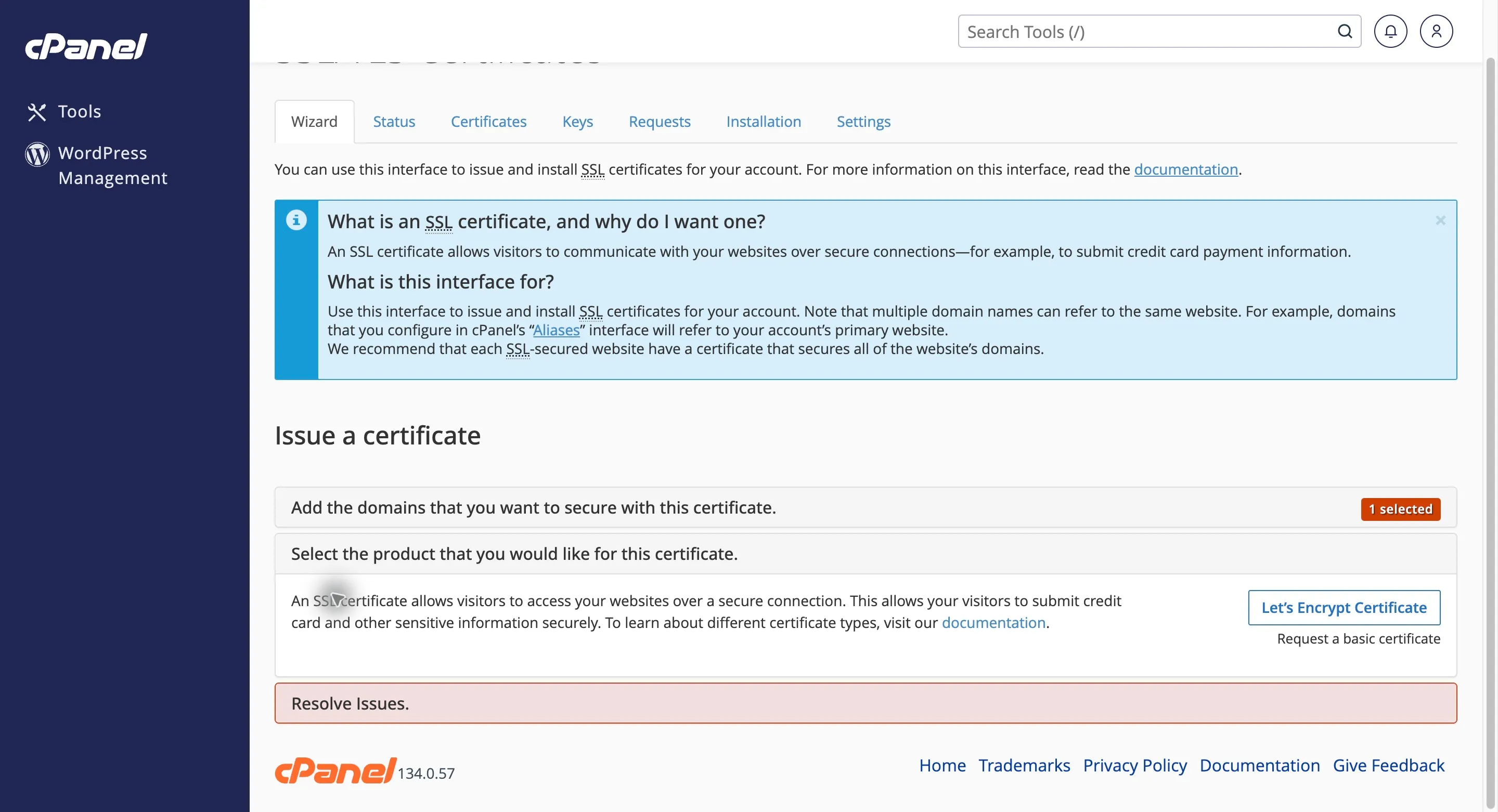This screenshot has width=1498, height=812.
Task: Open Documentation link in footer
Action: point(1260,765)
